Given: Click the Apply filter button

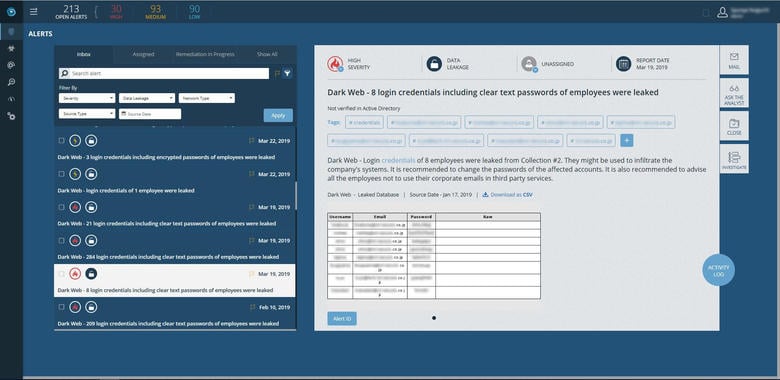Looking at the screenshot, I should coord(278,115).
